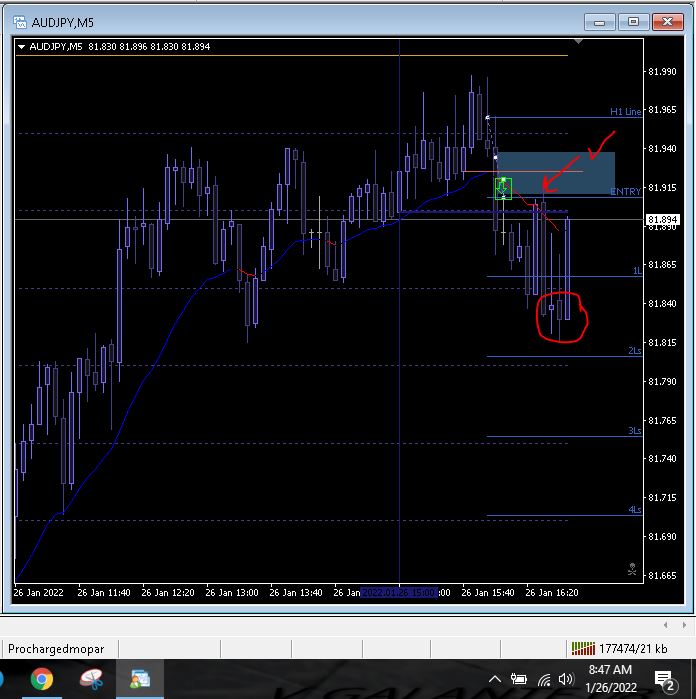Select the ENTRY line label

point(626,191)
